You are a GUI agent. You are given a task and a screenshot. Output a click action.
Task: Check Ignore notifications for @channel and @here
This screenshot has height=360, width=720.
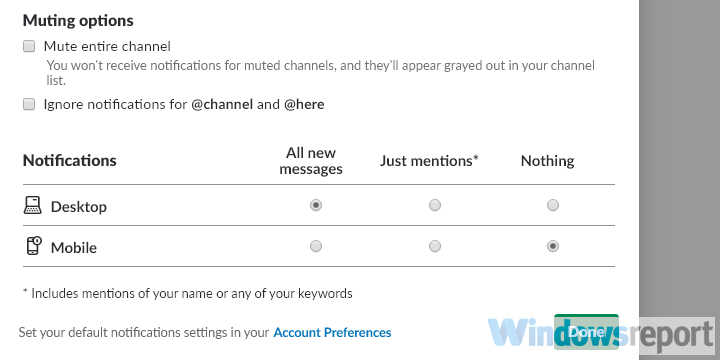tap(29, 105)
